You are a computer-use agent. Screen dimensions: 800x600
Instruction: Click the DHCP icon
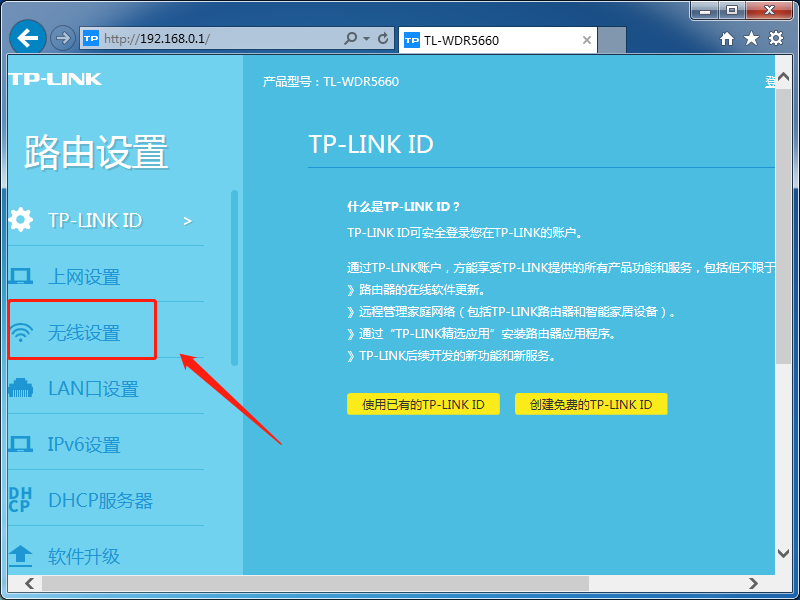(x=20, y=499)
